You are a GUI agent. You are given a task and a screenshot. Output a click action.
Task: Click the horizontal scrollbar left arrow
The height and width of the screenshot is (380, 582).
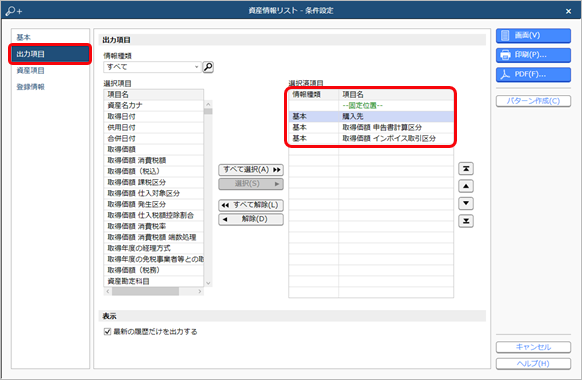pyautogui.click(x=108, y=292)
